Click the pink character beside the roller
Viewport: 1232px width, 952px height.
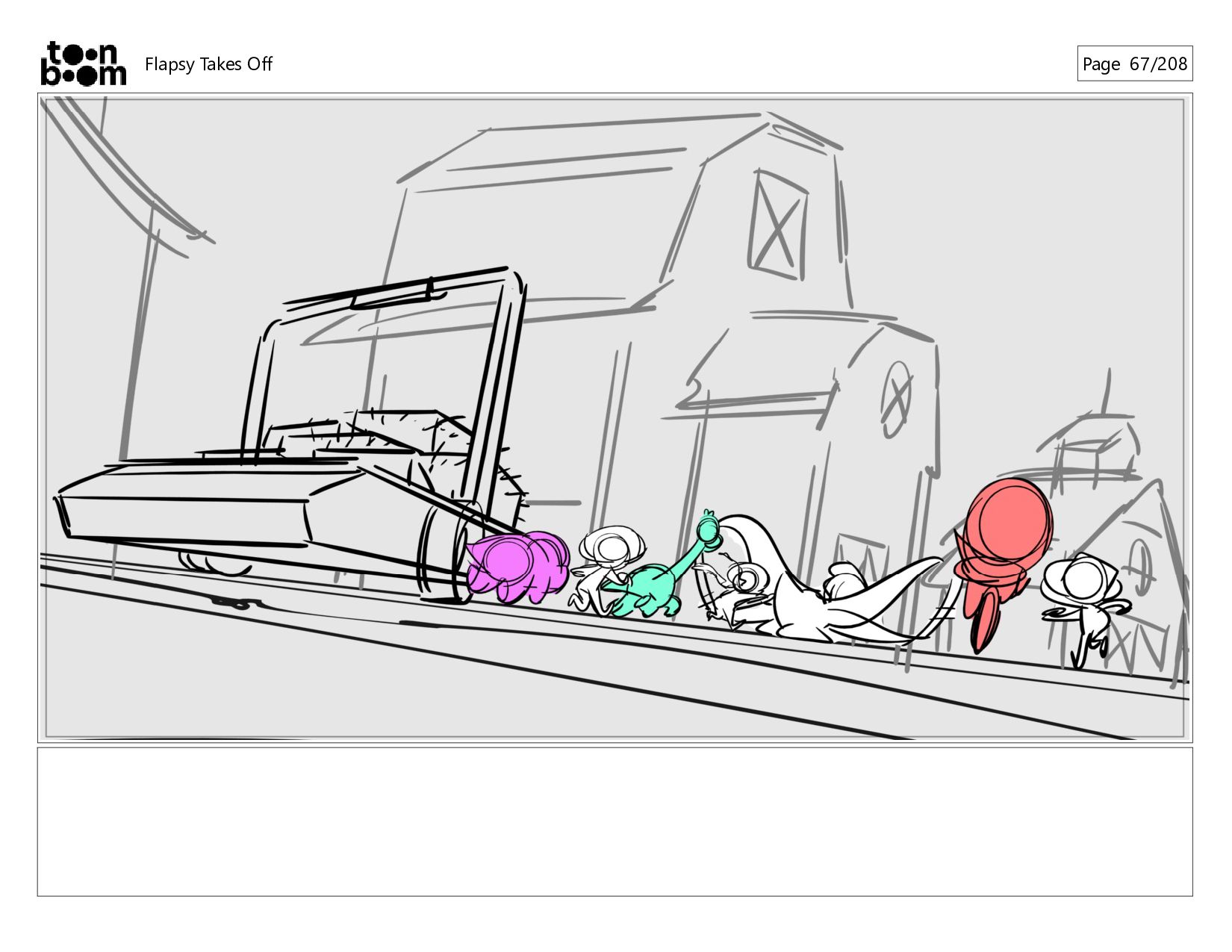click(517, 567)
